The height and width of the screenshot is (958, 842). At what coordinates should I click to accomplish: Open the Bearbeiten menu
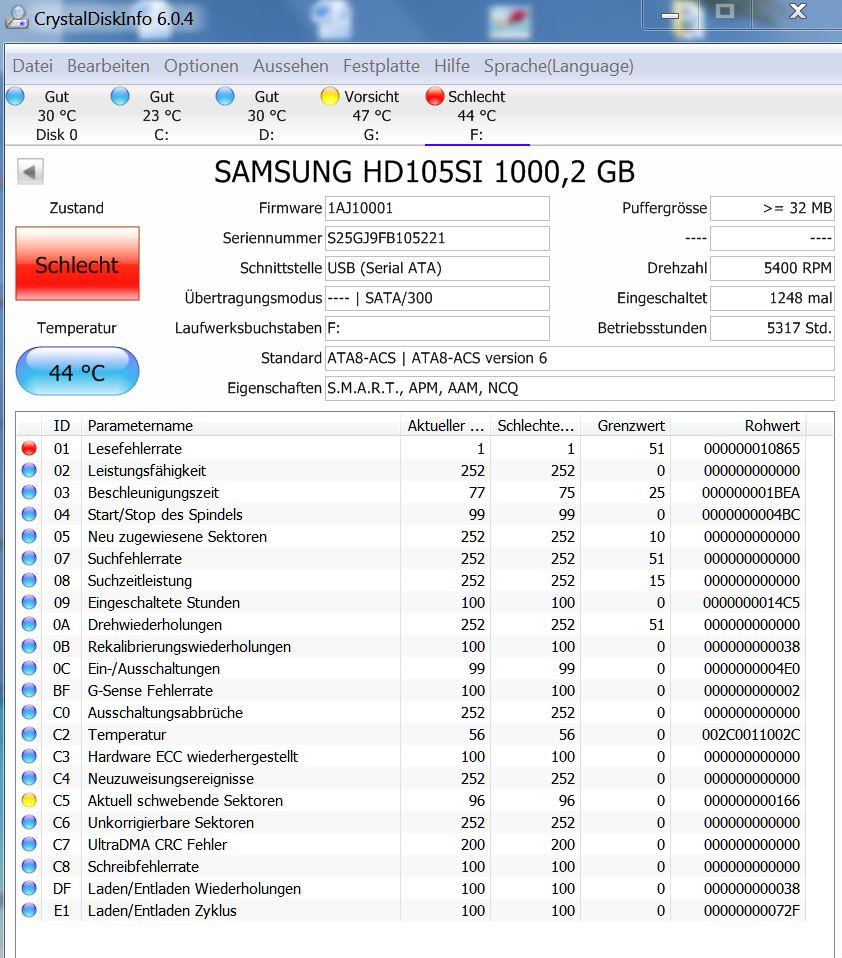[x=108, y=66]
